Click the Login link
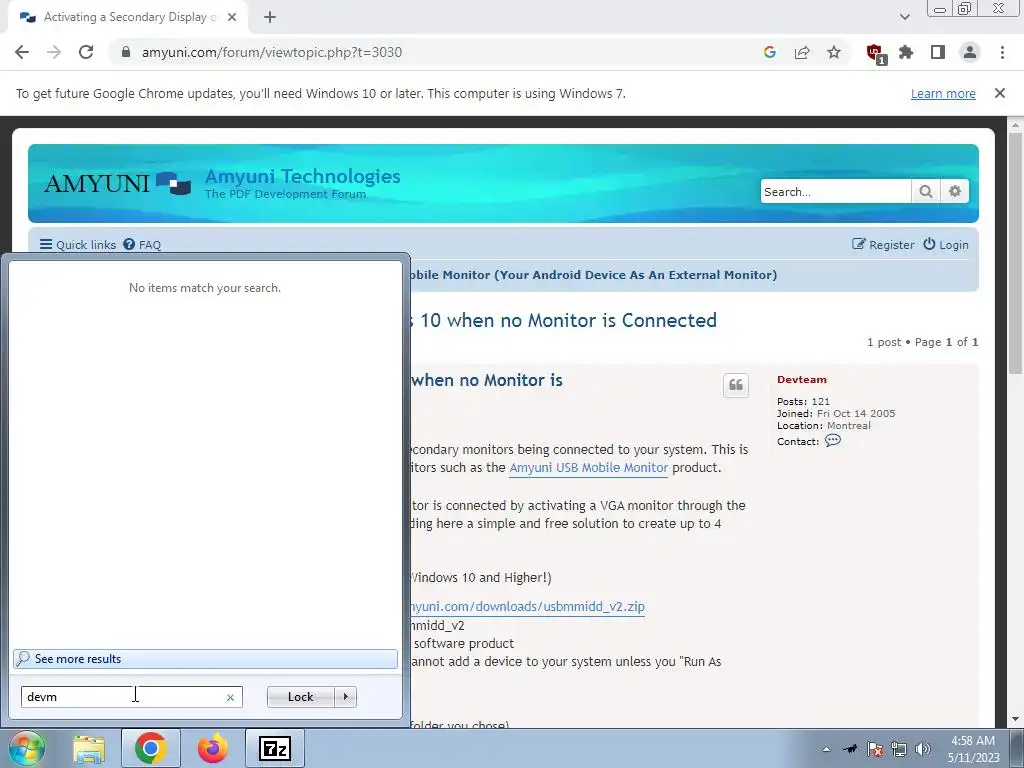 point(946,245)
